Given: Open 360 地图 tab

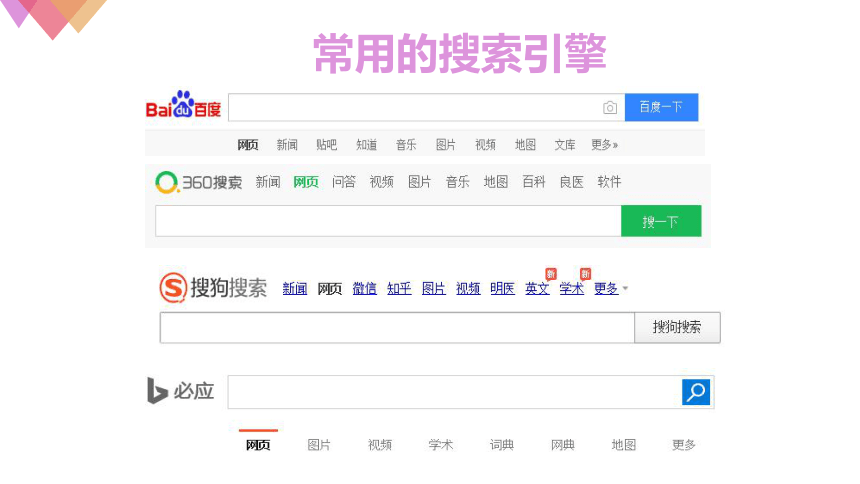Looking at the screenshot, I should pos(495,182).
